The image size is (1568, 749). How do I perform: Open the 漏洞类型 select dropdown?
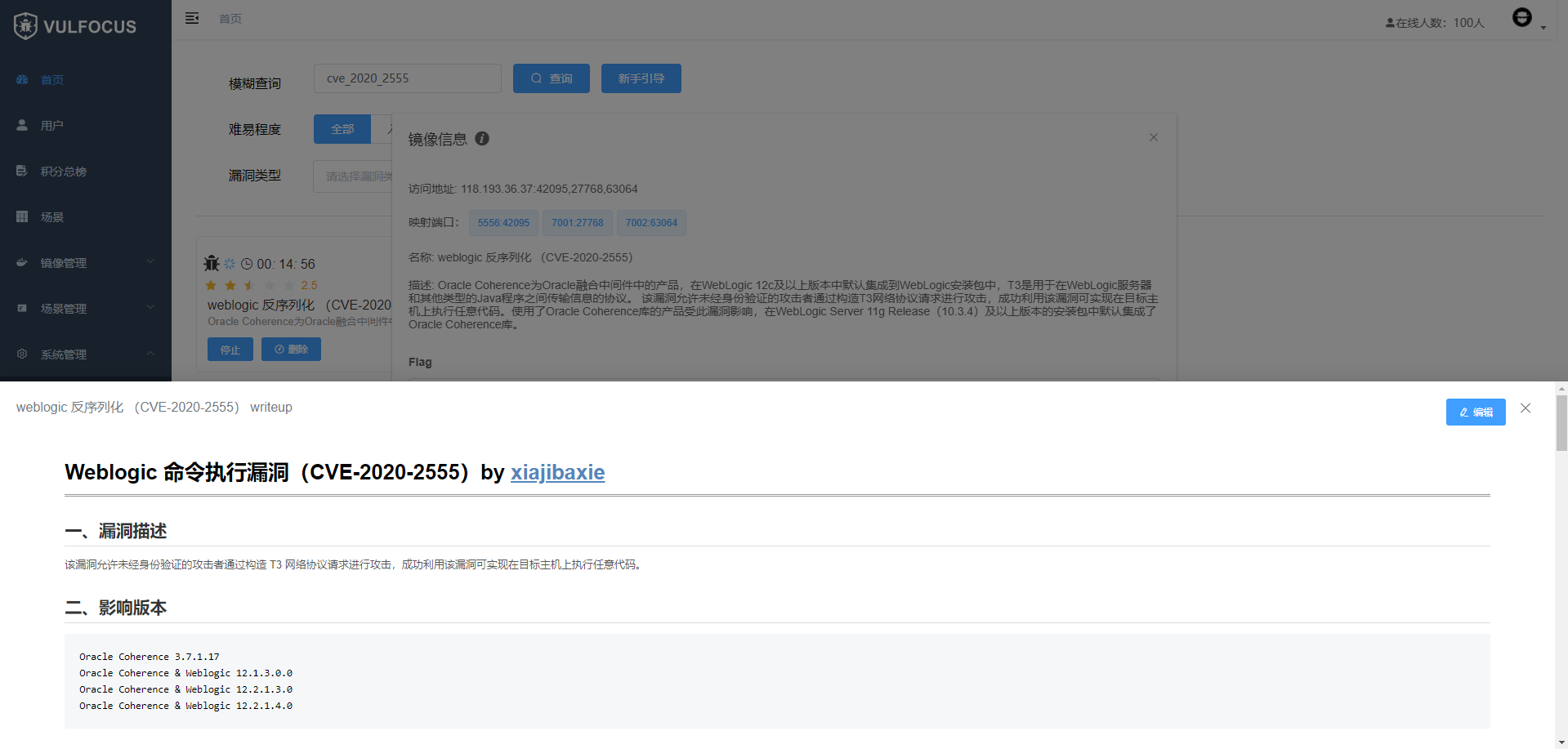point(353,176)
